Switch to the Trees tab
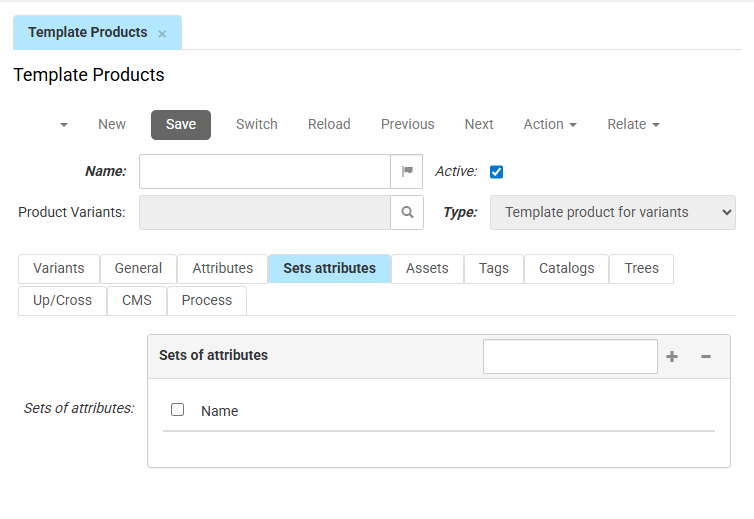Image resolution: width=754 pixels, height=519 pixels. click(x=641, y=268)
